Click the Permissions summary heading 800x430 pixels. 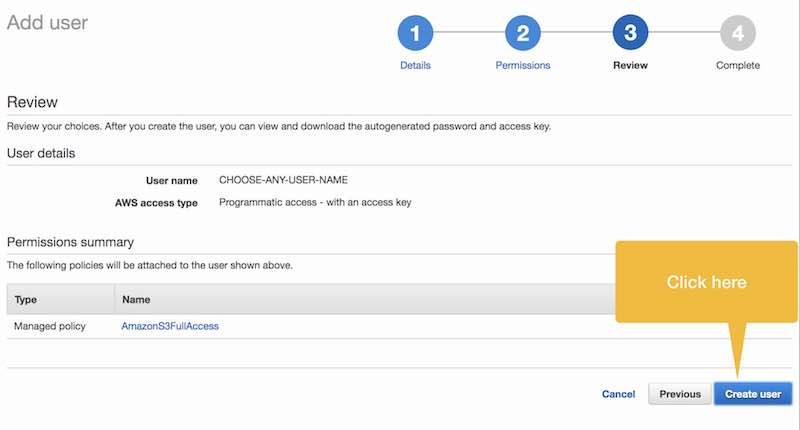tap(70, 242)
